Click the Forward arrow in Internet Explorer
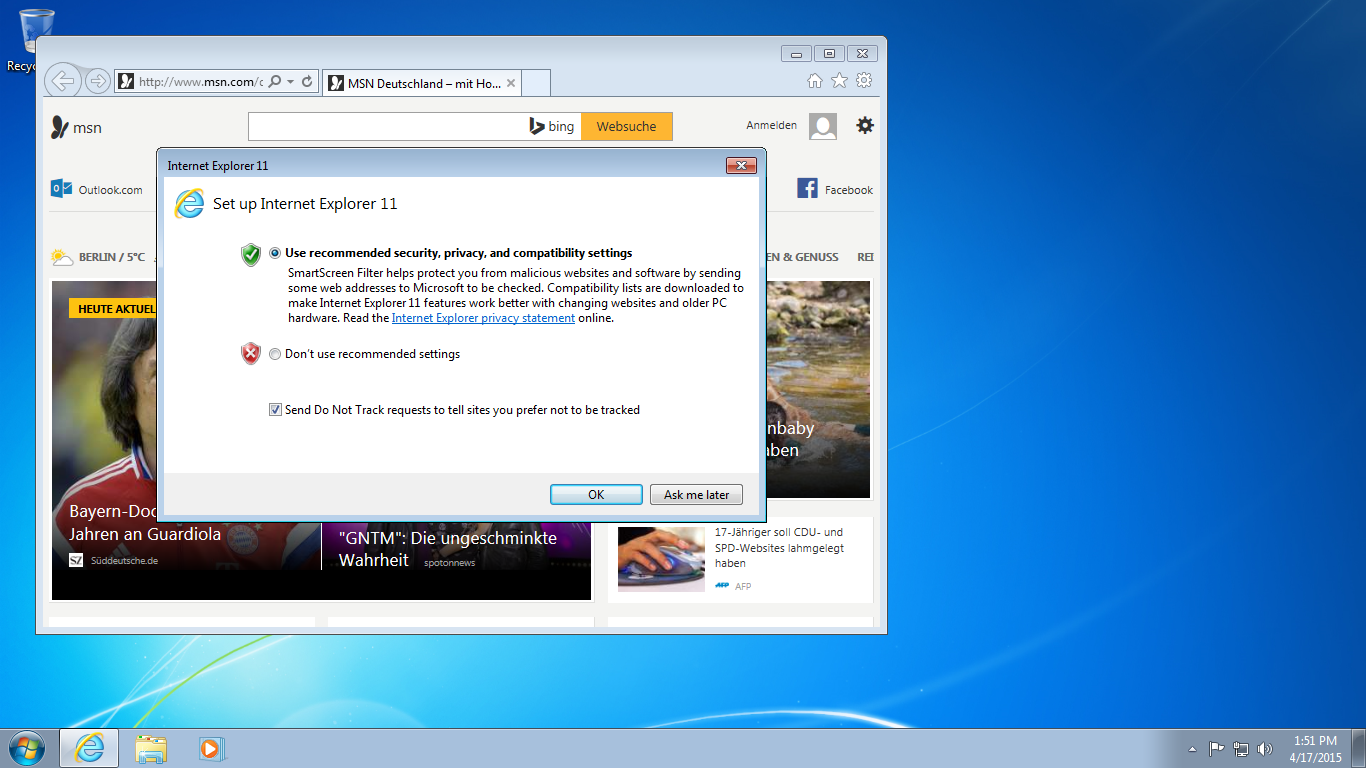The width and height of the screenshot is (1366, 768). (97, 81)
